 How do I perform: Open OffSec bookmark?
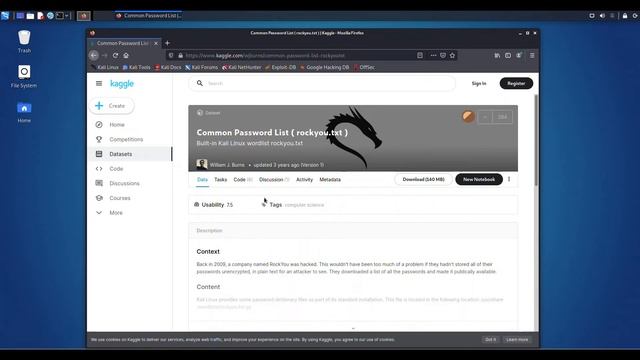coord(364,67)
